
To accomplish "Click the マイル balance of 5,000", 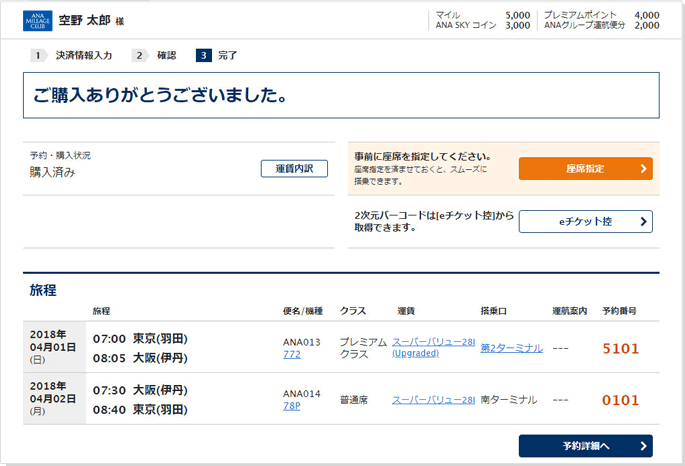I will coord(517,15).
